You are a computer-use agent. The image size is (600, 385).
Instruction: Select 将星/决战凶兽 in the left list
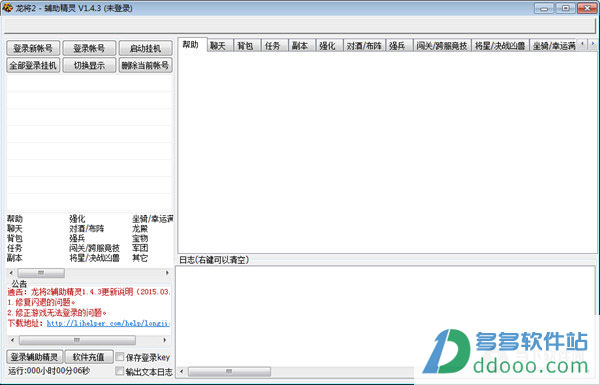coord(95,258)
